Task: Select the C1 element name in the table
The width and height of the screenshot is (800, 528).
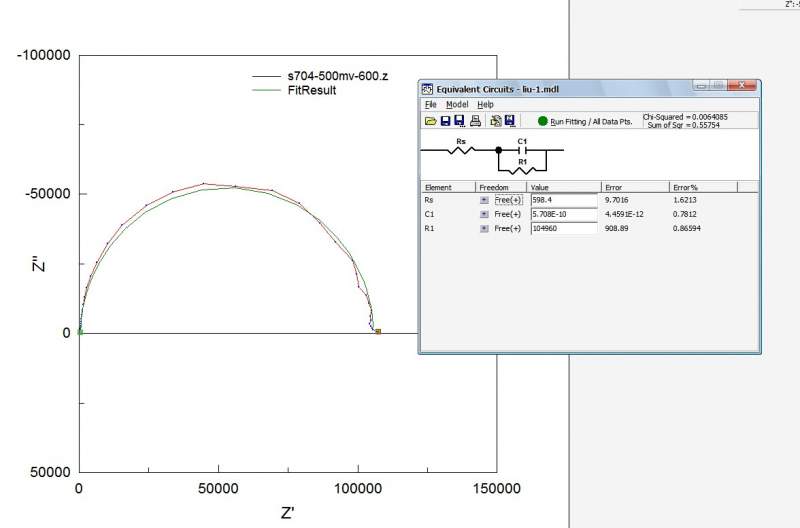Action: 429,214
